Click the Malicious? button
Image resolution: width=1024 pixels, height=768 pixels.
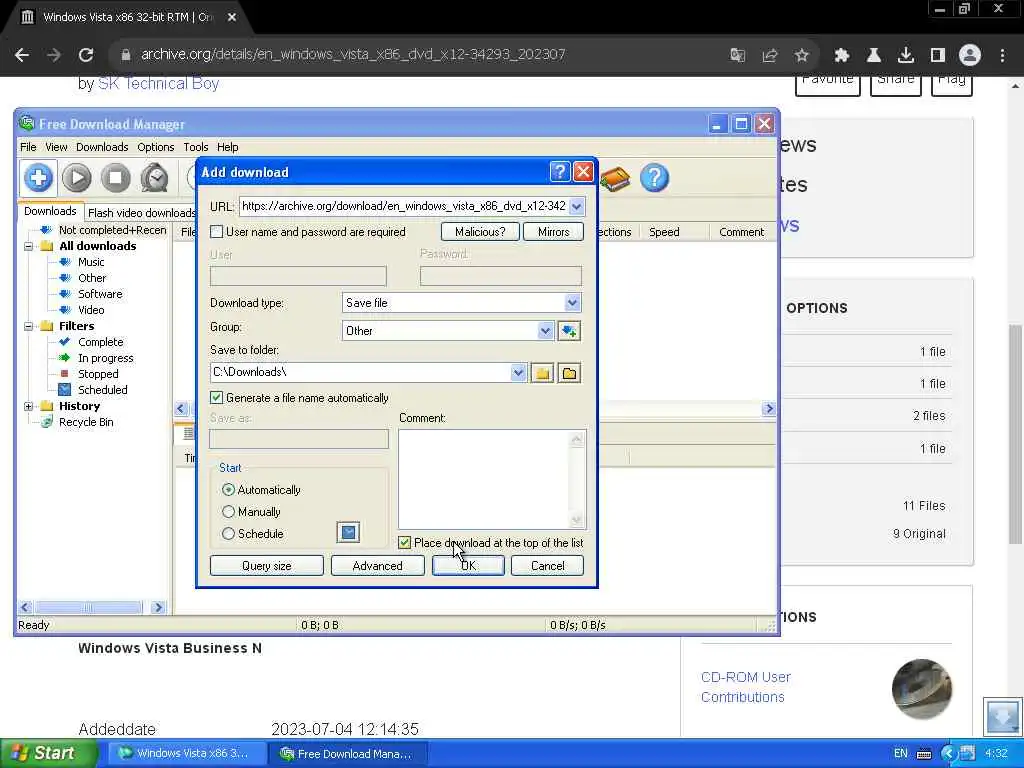(x=480, y=232)
